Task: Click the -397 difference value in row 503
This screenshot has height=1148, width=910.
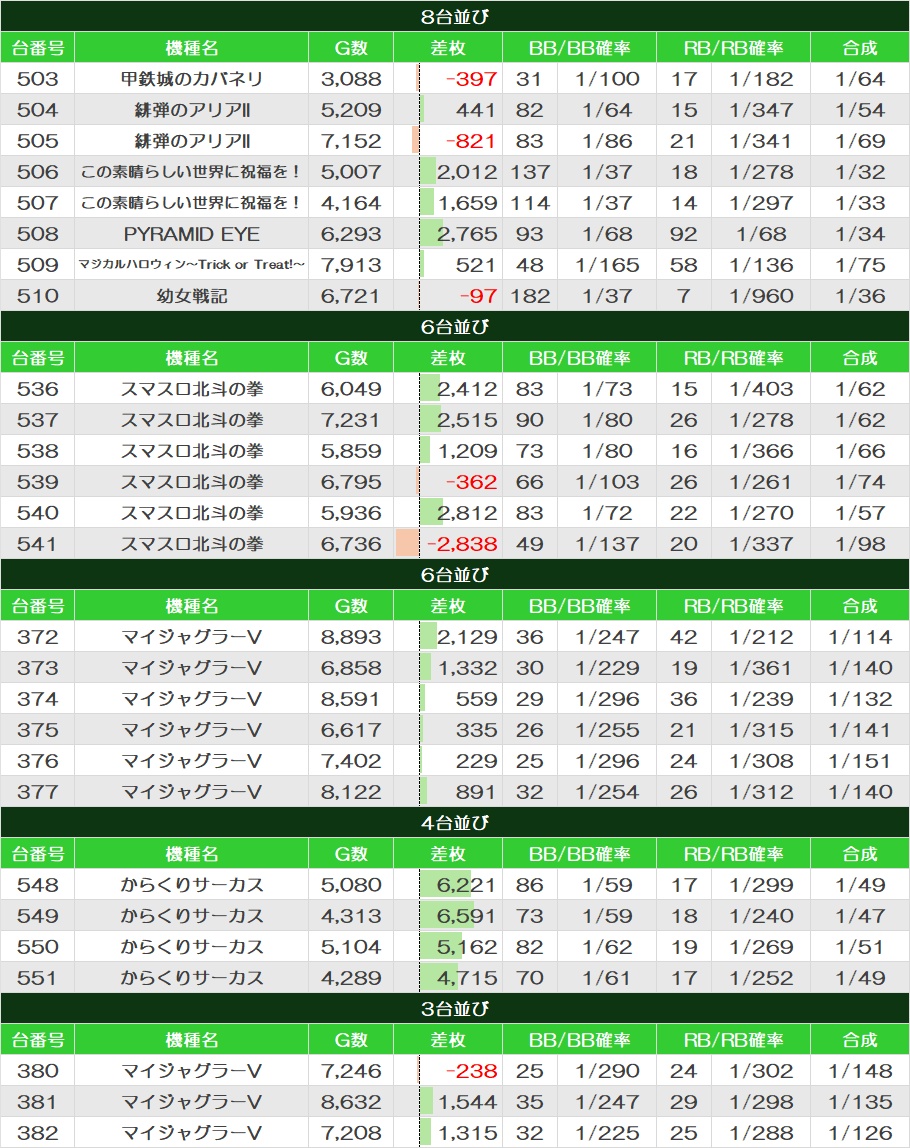Action: coord(471,78)
